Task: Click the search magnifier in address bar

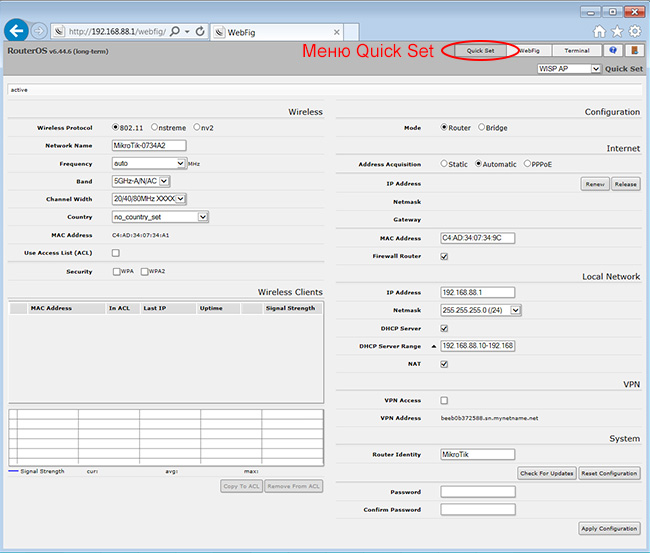Action: 175,32
